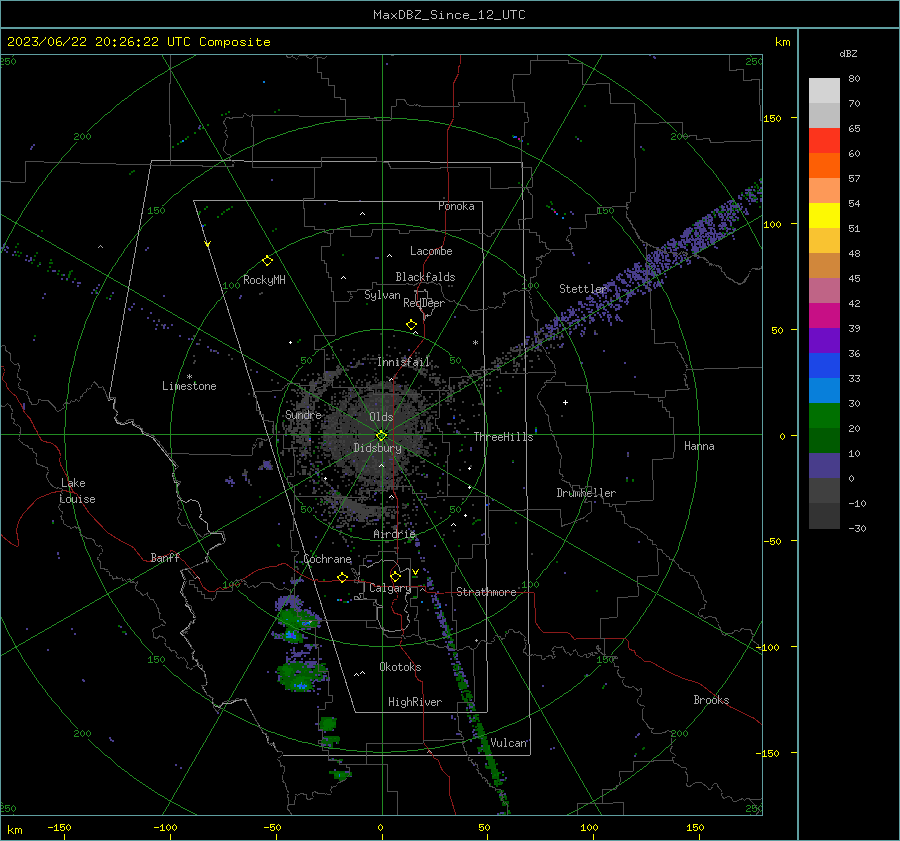Select the magenta 39-42 dBZ legend swatch
Viewport: 900px width, 841px height.
(x=824, y=316)
